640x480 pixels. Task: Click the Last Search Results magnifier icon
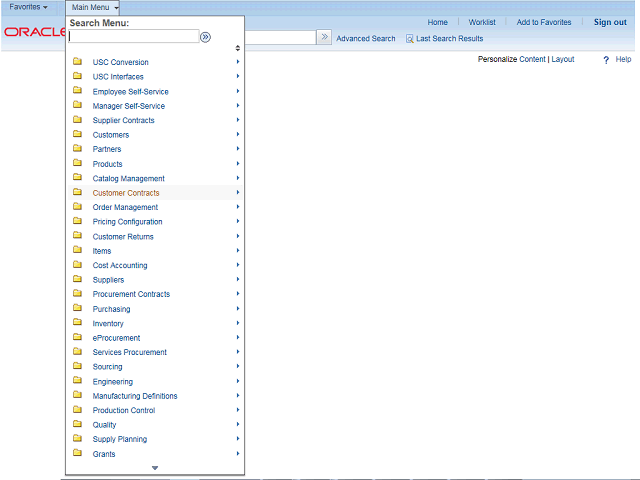(409, 39)
